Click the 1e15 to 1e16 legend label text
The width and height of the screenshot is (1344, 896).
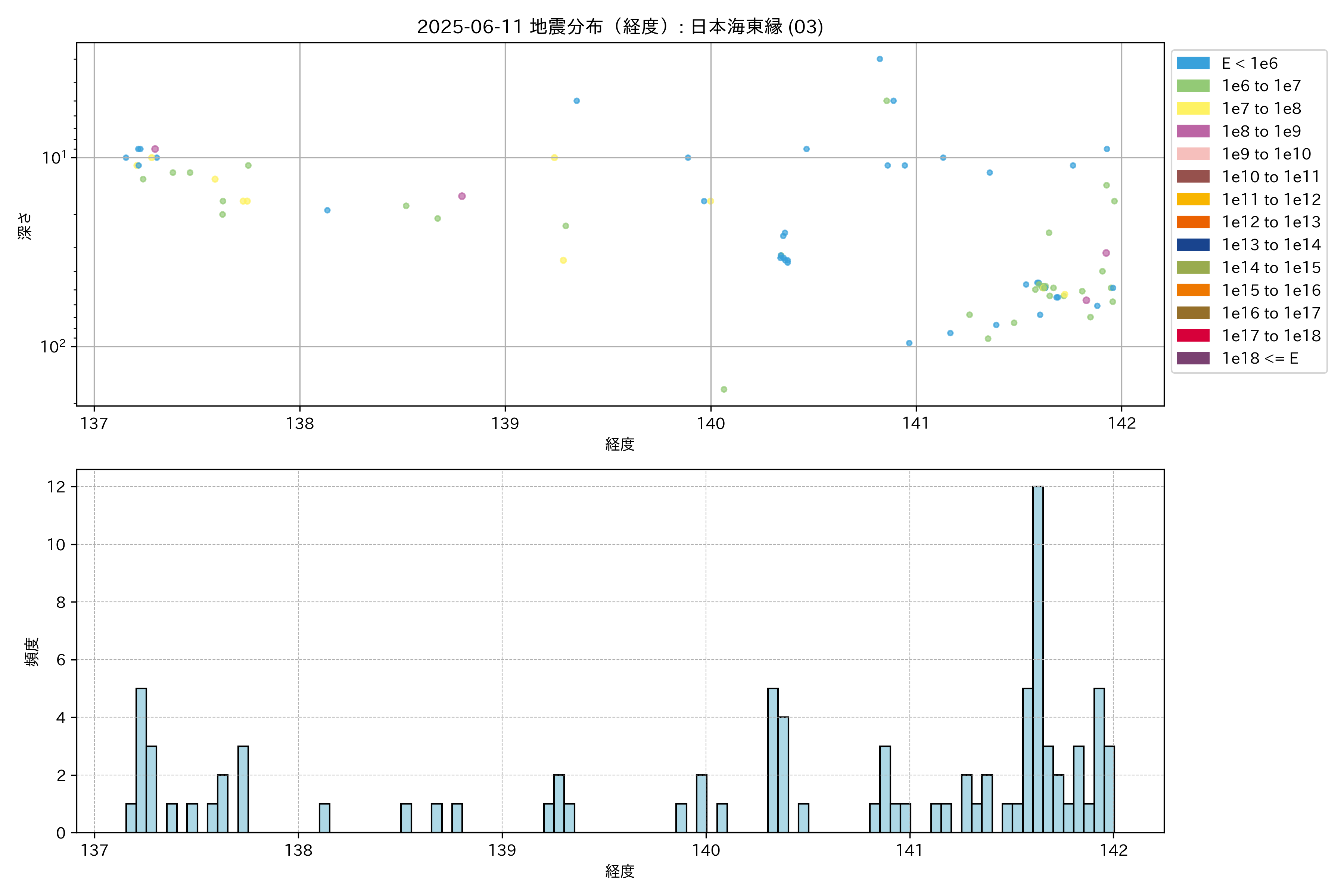[x=1271, y=290]
